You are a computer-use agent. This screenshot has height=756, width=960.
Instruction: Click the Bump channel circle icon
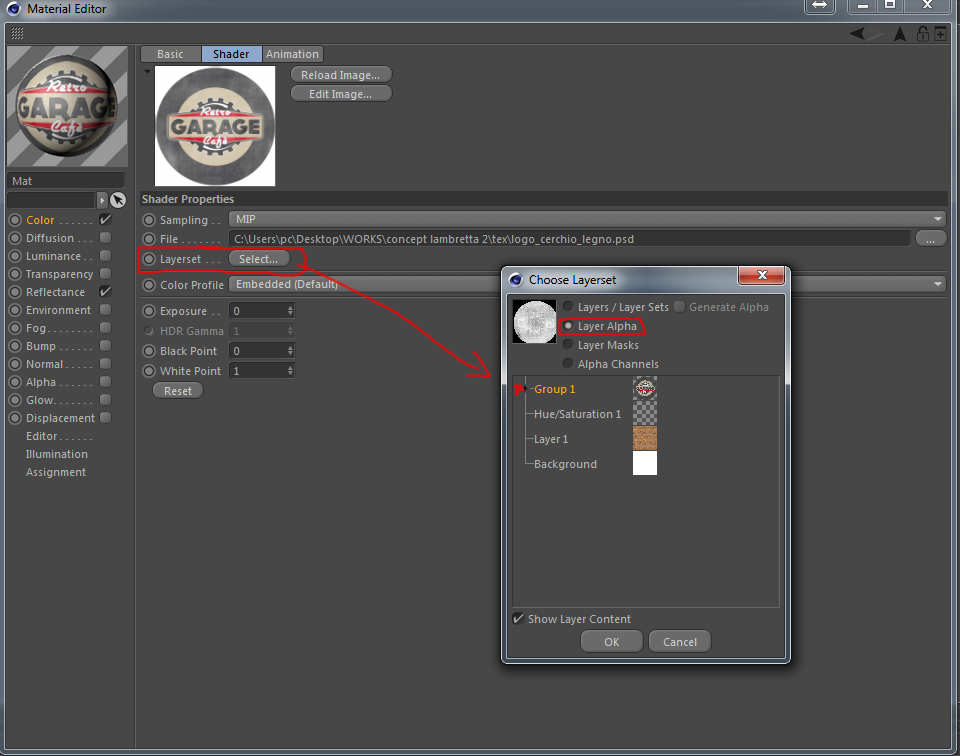(15, 346)
